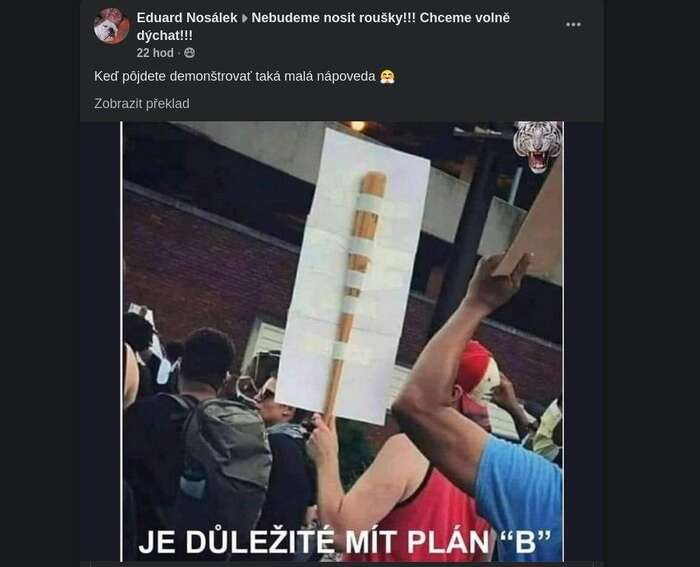Image resolution: width=700 pixels, height=567 pixels.
Task: Click the hugging emoji in the post text
Action: coord(388,77)
